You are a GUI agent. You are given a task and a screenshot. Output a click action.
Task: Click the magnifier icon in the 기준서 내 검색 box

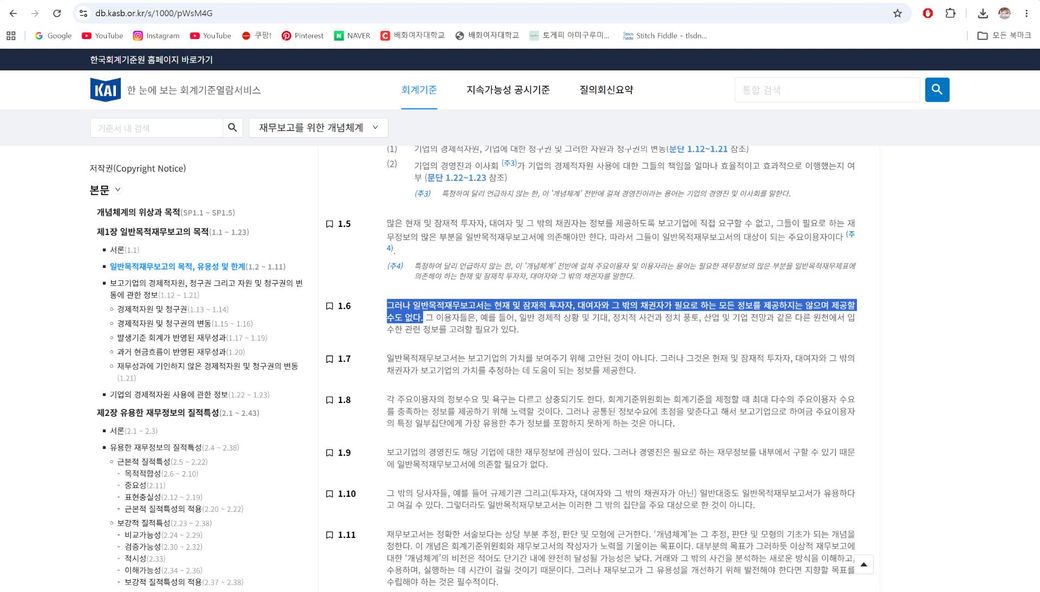tap(232, 127)
